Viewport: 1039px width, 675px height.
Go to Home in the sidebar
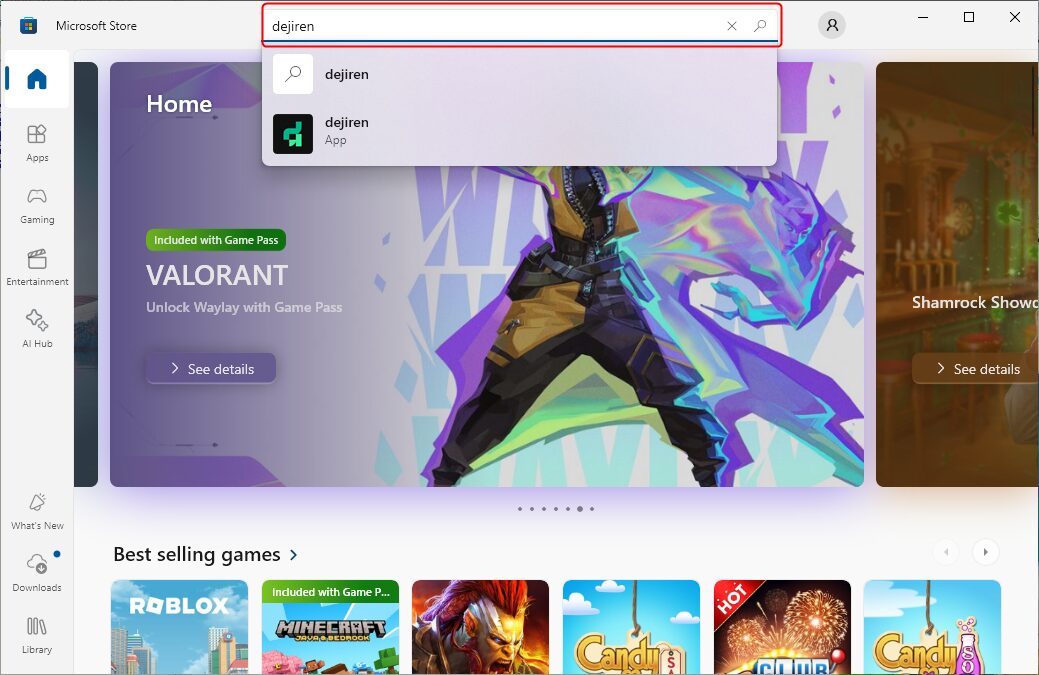37,79
